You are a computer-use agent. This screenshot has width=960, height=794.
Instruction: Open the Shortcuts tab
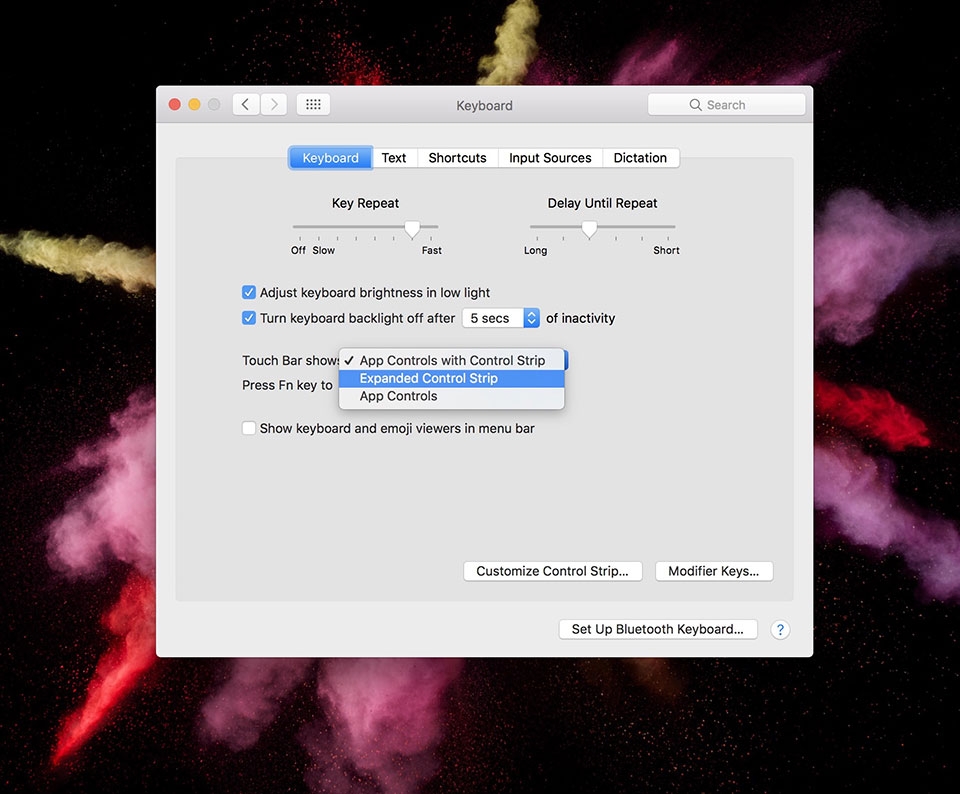(457, 158)
